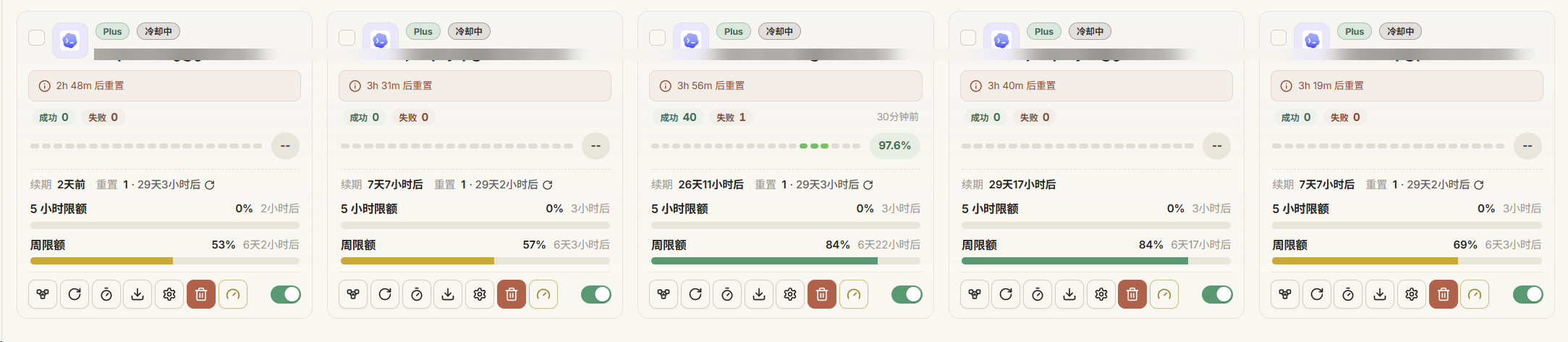1568x342 pixels.
Task: Click the gauge icon on the 3h 56m card
Action: [854, 294]
